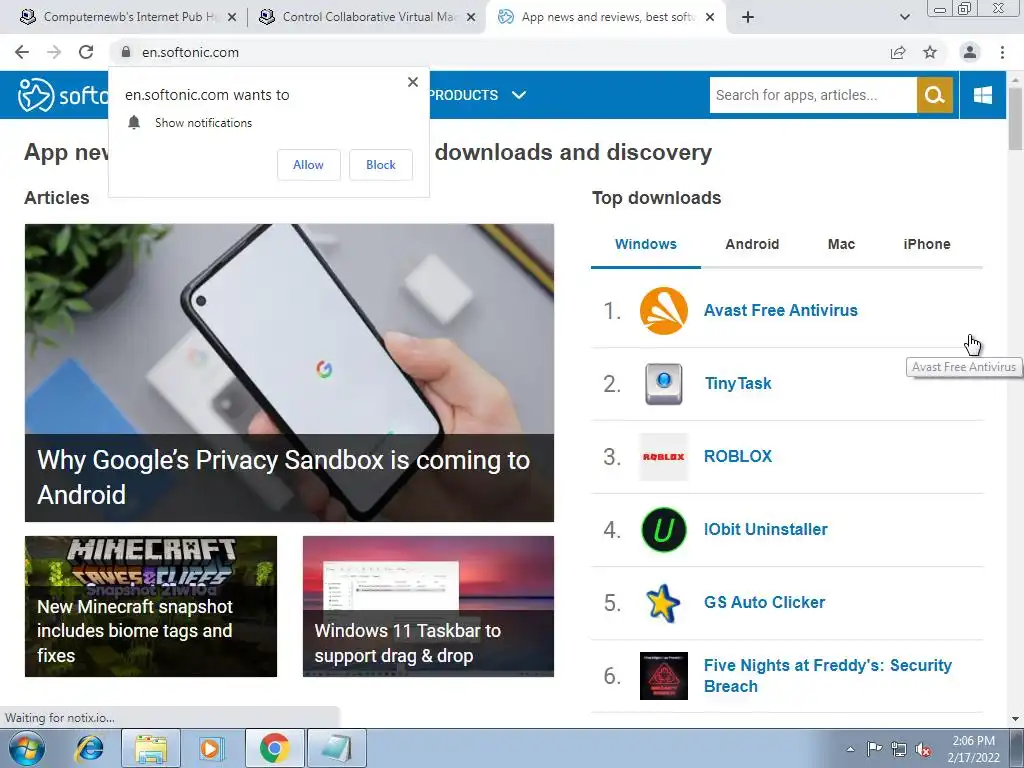Screen dimensions: 1024x768
Task: Type in the Search for apps field
Action: point(813,95)
